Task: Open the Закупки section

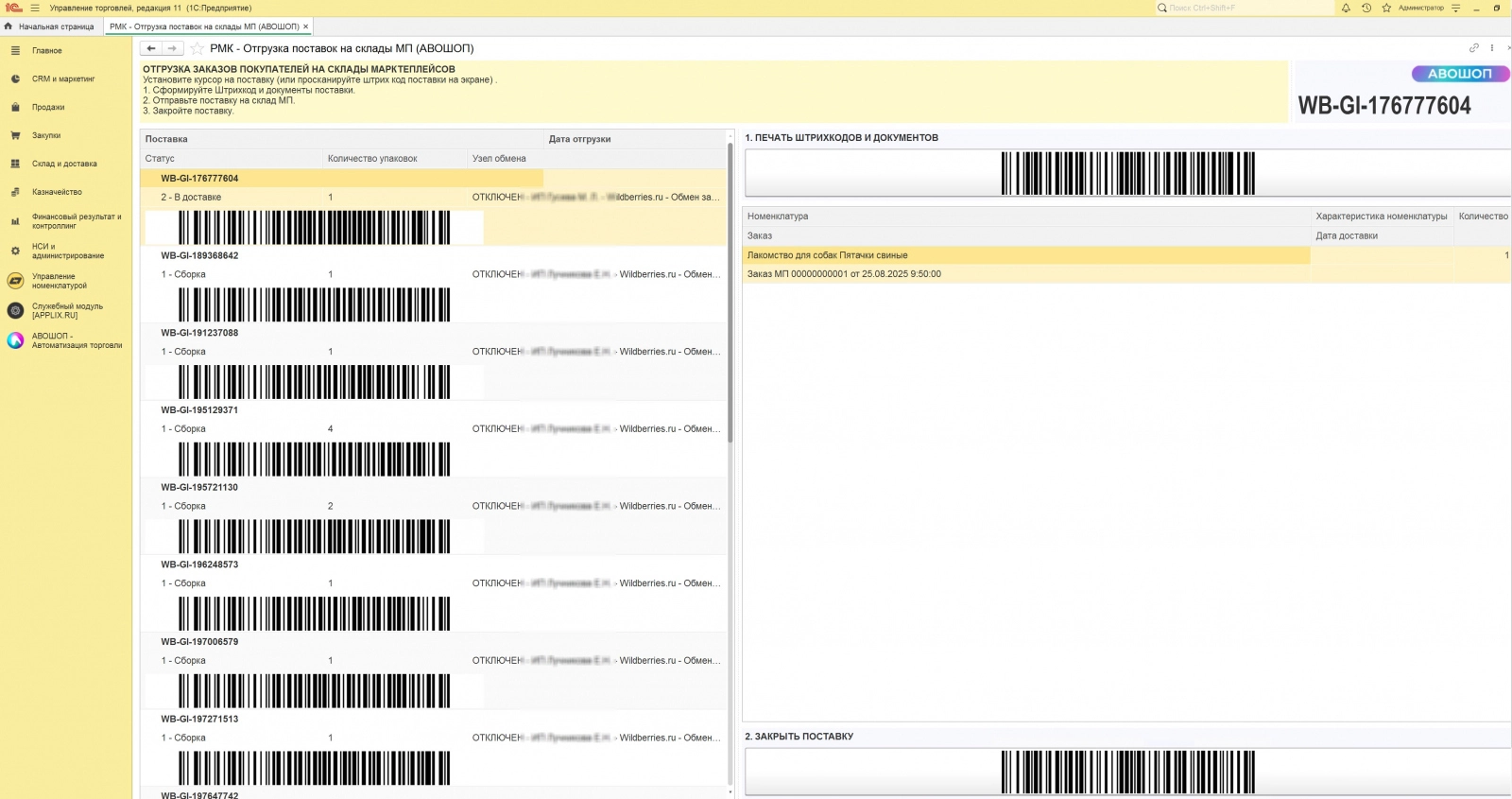Action: coord(46,136)
